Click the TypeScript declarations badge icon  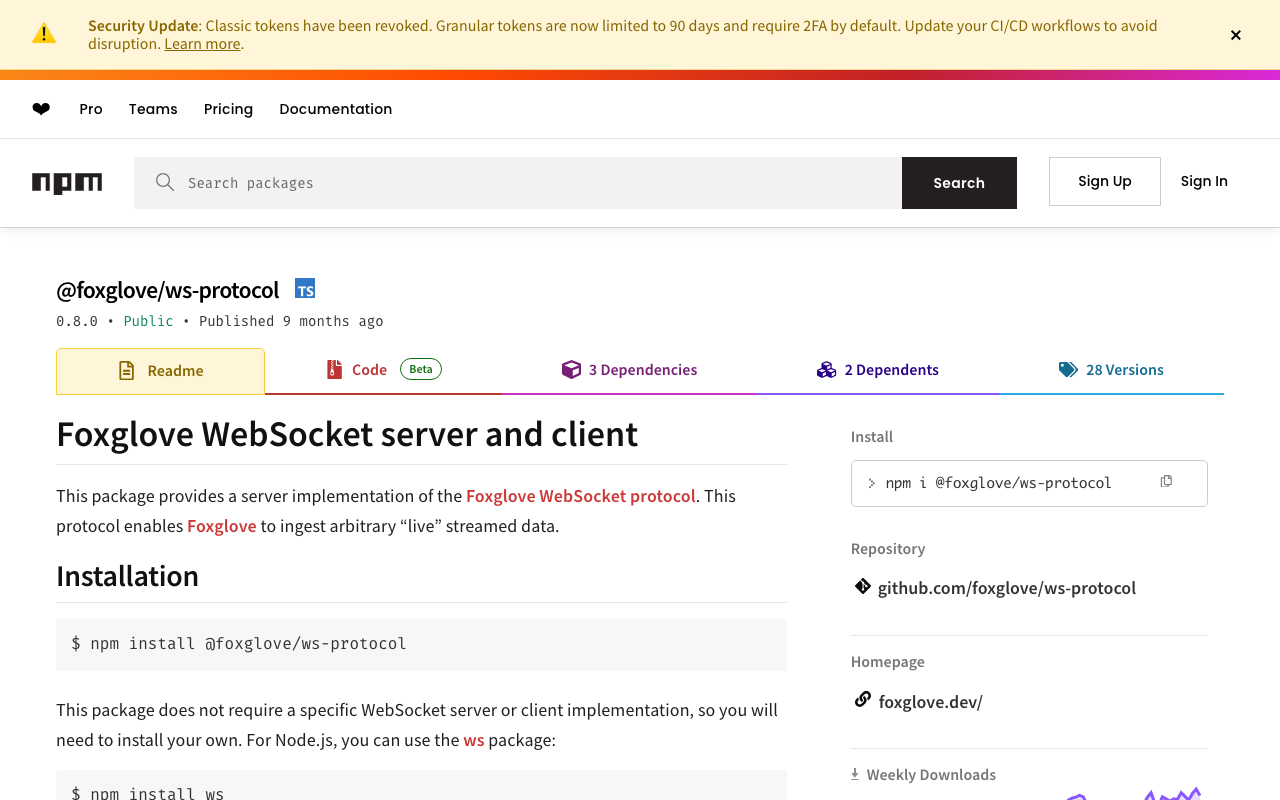click(305, 289)
